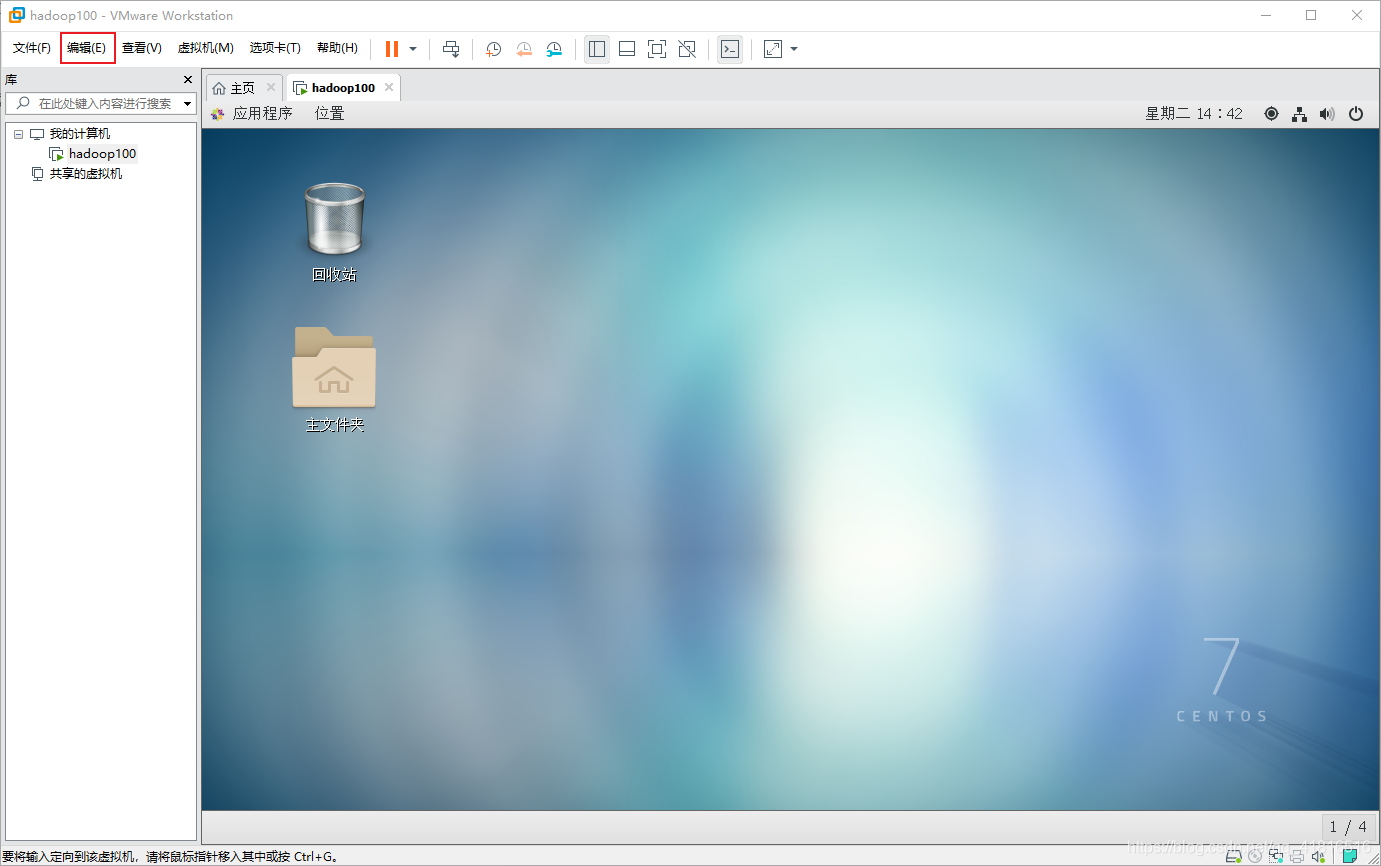Click the clock showing 星期二 14:42

[1194, 114]
